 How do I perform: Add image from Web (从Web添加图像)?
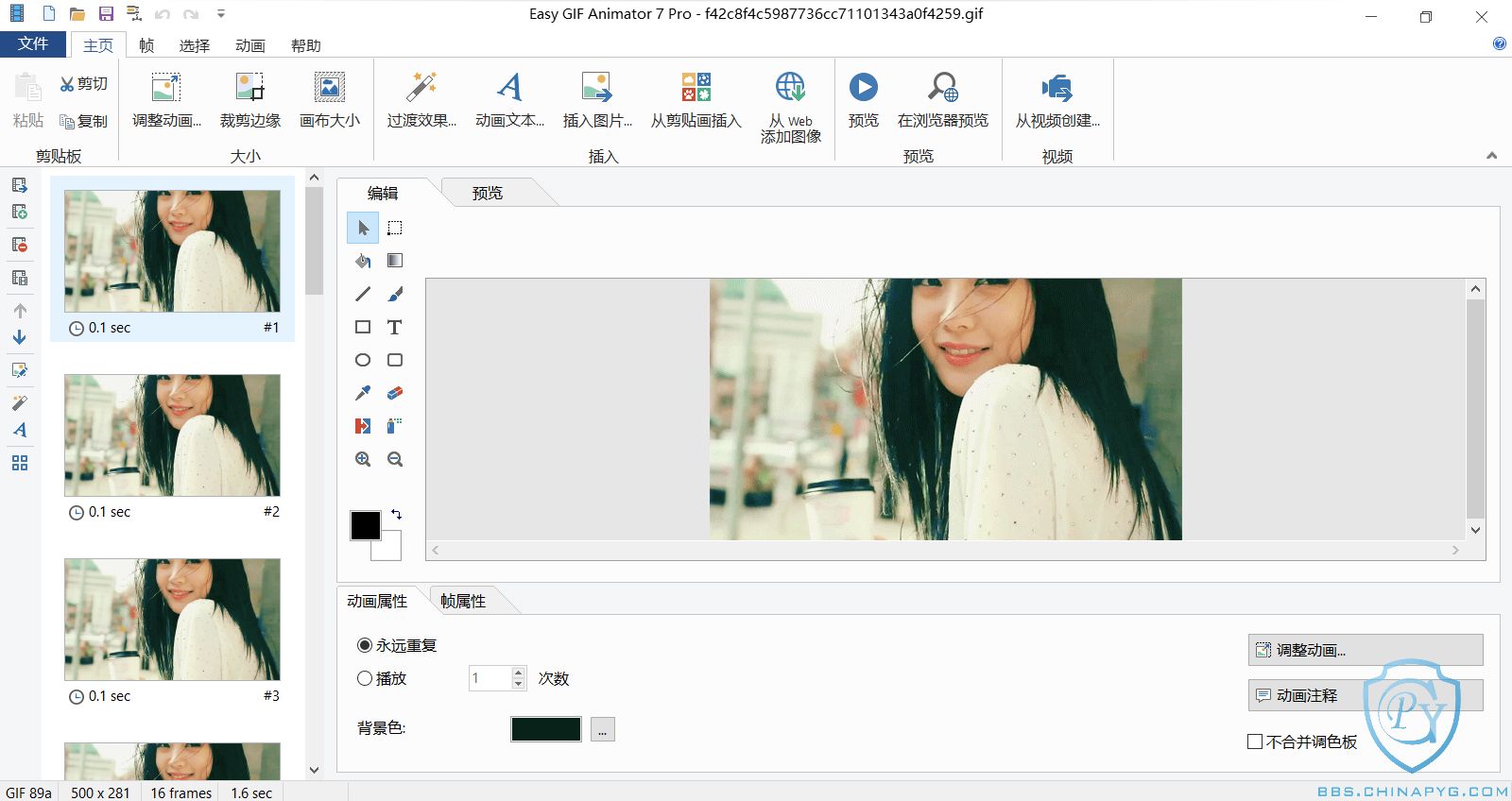[x=791, y=107]
